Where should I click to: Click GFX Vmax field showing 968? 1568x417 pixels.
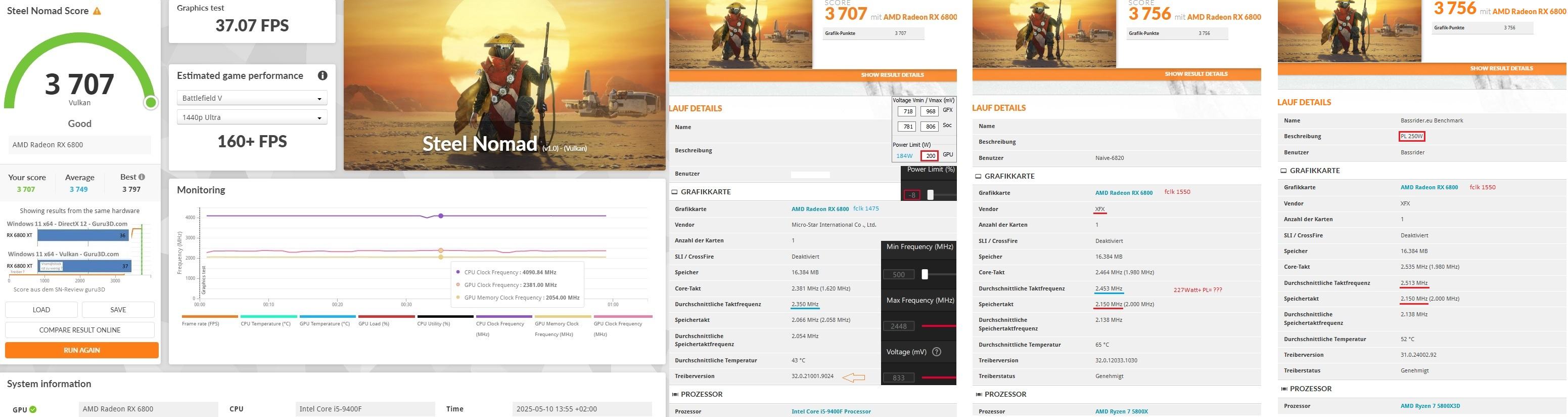click(x=929, y=111)
